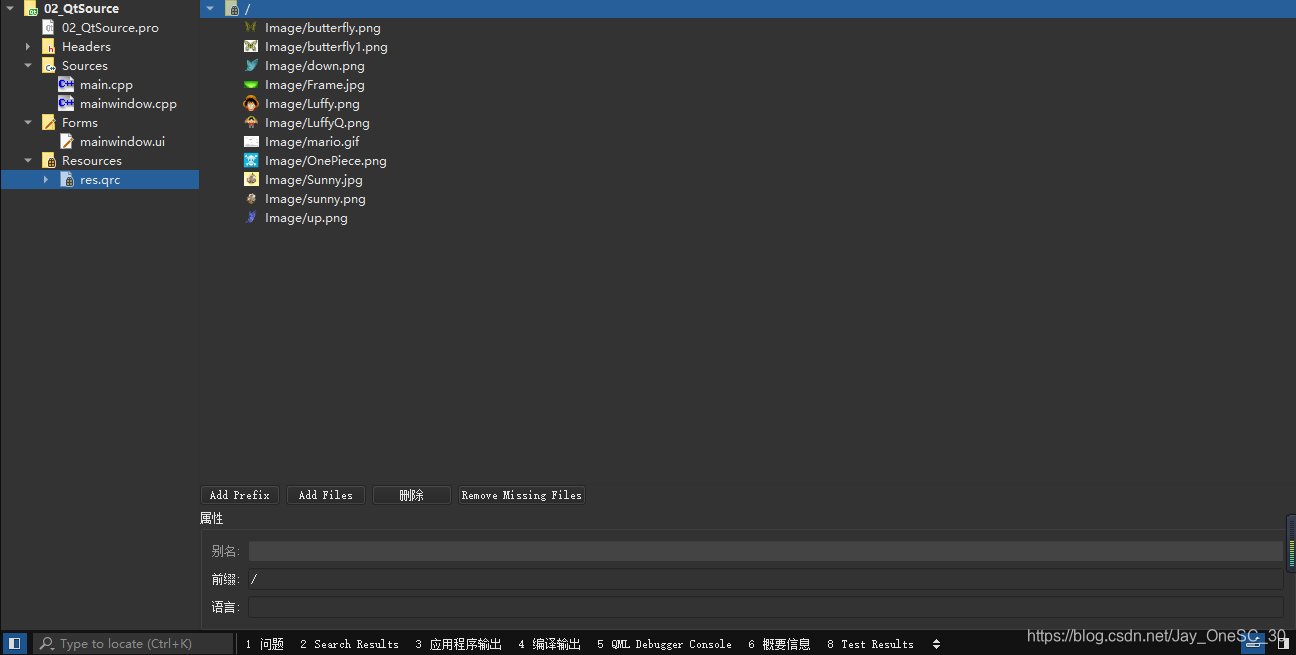This screenshot has height=655, width=1296.
Task: Click the 02_QtSource.pro file icon
Action: click(49, 28)
